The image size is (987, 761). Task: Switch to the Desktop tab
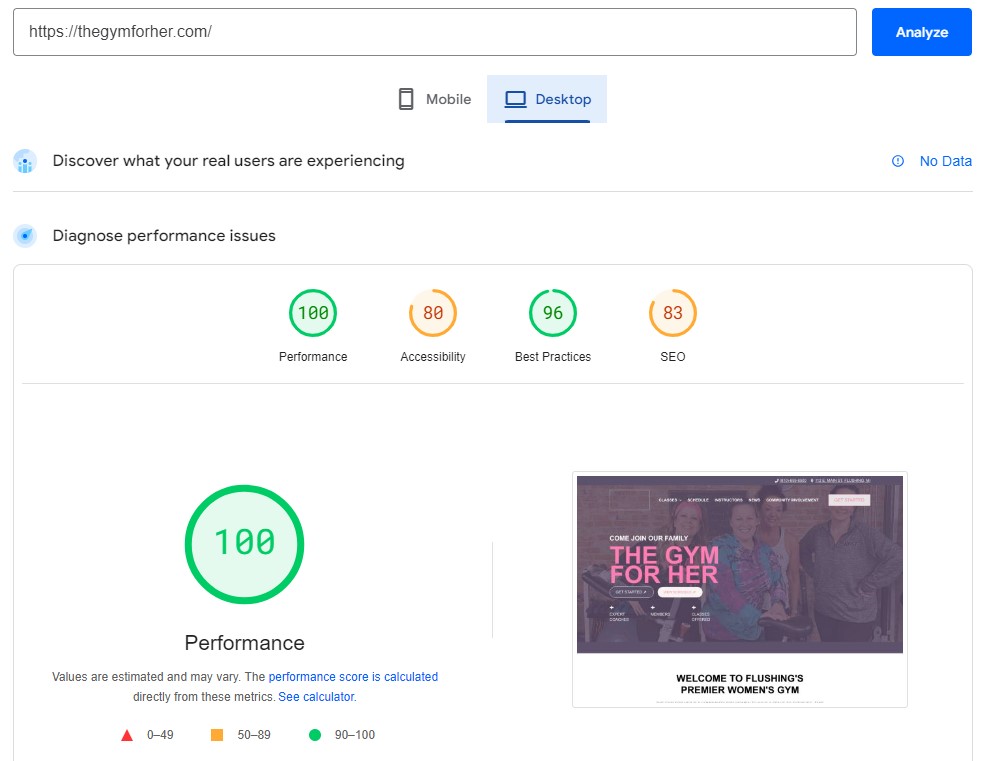coord(547,99)
